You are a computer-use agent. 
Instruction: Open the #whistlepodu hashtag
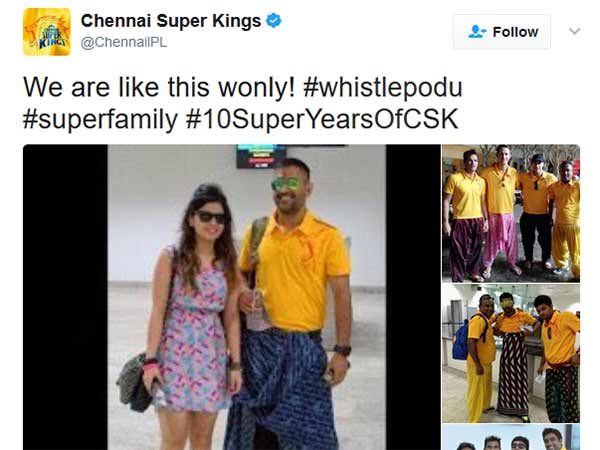[x=383, y=88]
